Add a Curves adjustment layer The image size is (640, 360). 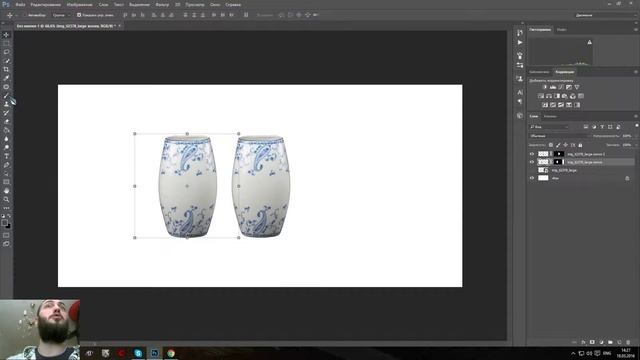(x=561, y=87)
